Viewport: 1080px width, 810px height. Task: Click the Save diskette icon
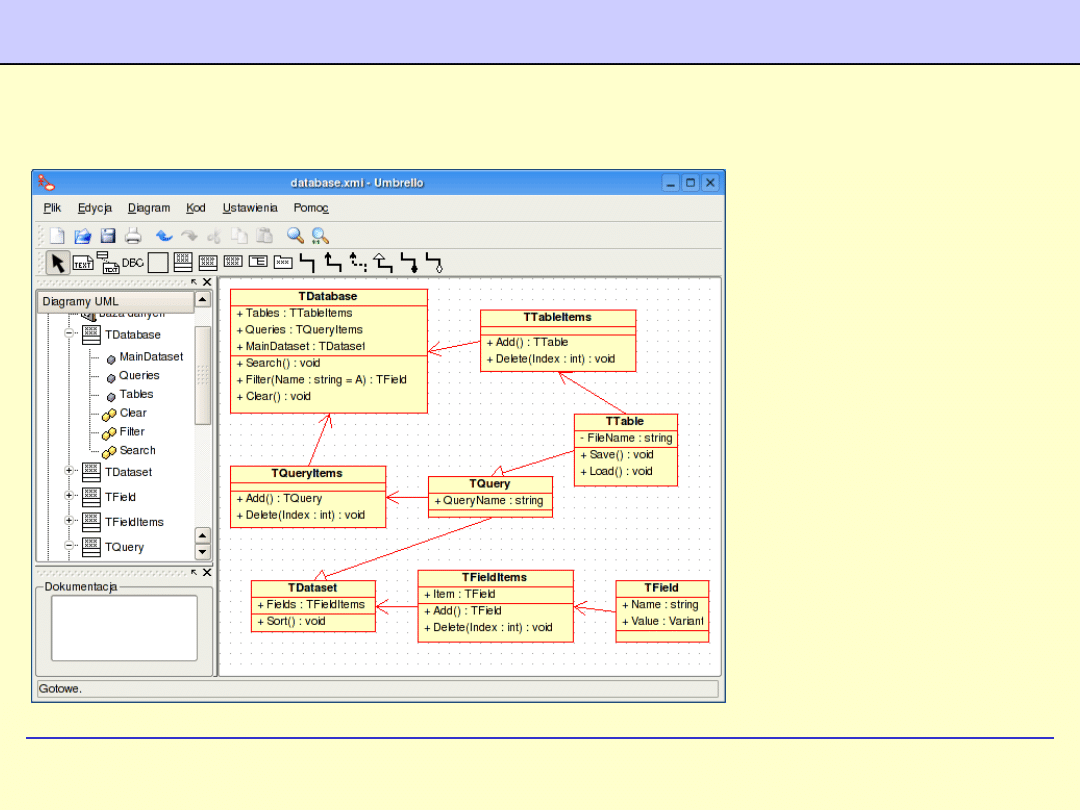[108, 236]
